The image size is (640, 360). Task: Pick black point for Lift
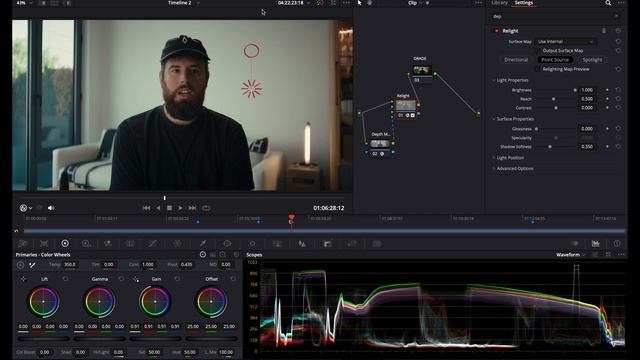tap(23, 279)
